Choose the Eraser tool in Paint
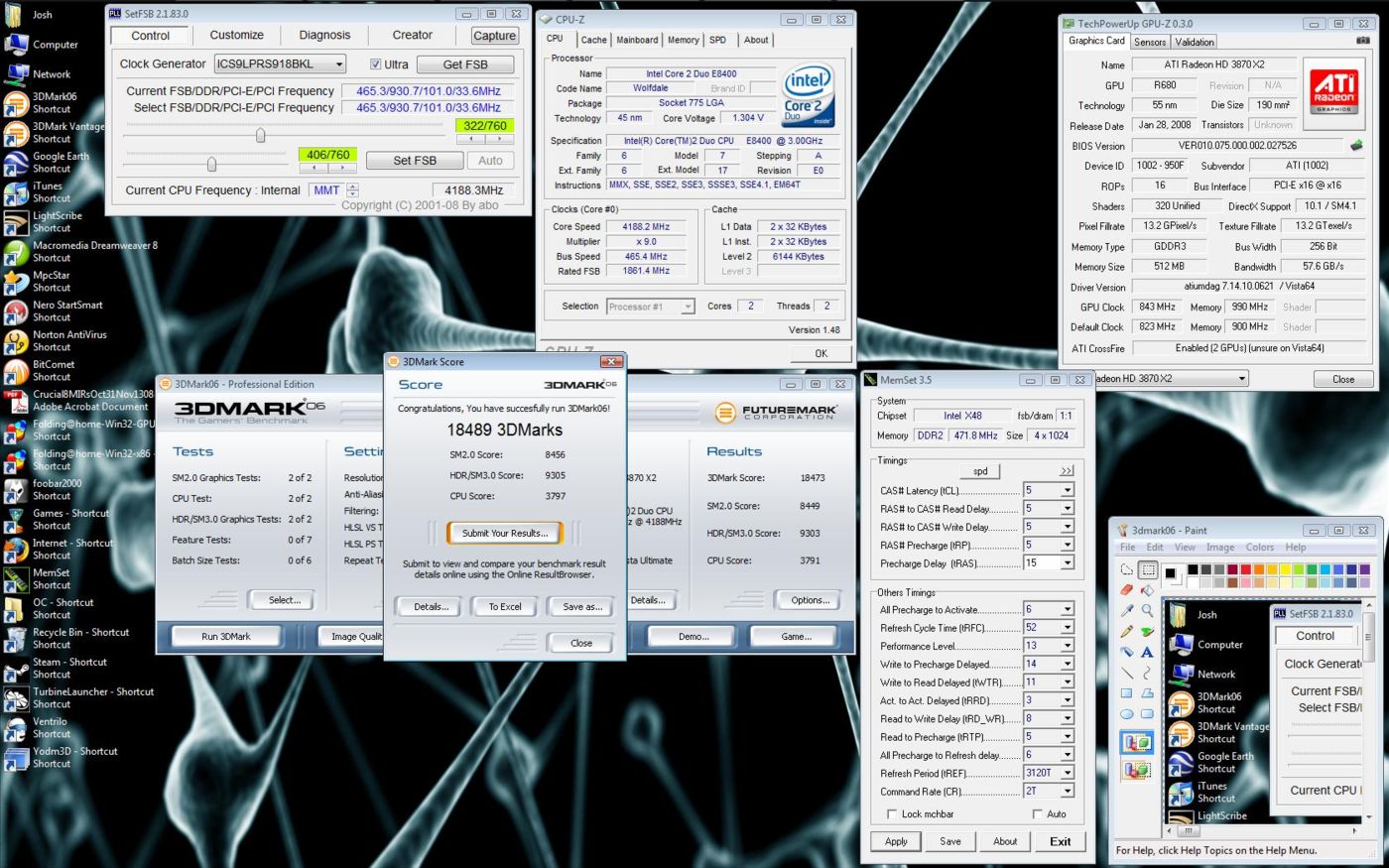This screenshot has height=868, width=1389. point(1126,590)
